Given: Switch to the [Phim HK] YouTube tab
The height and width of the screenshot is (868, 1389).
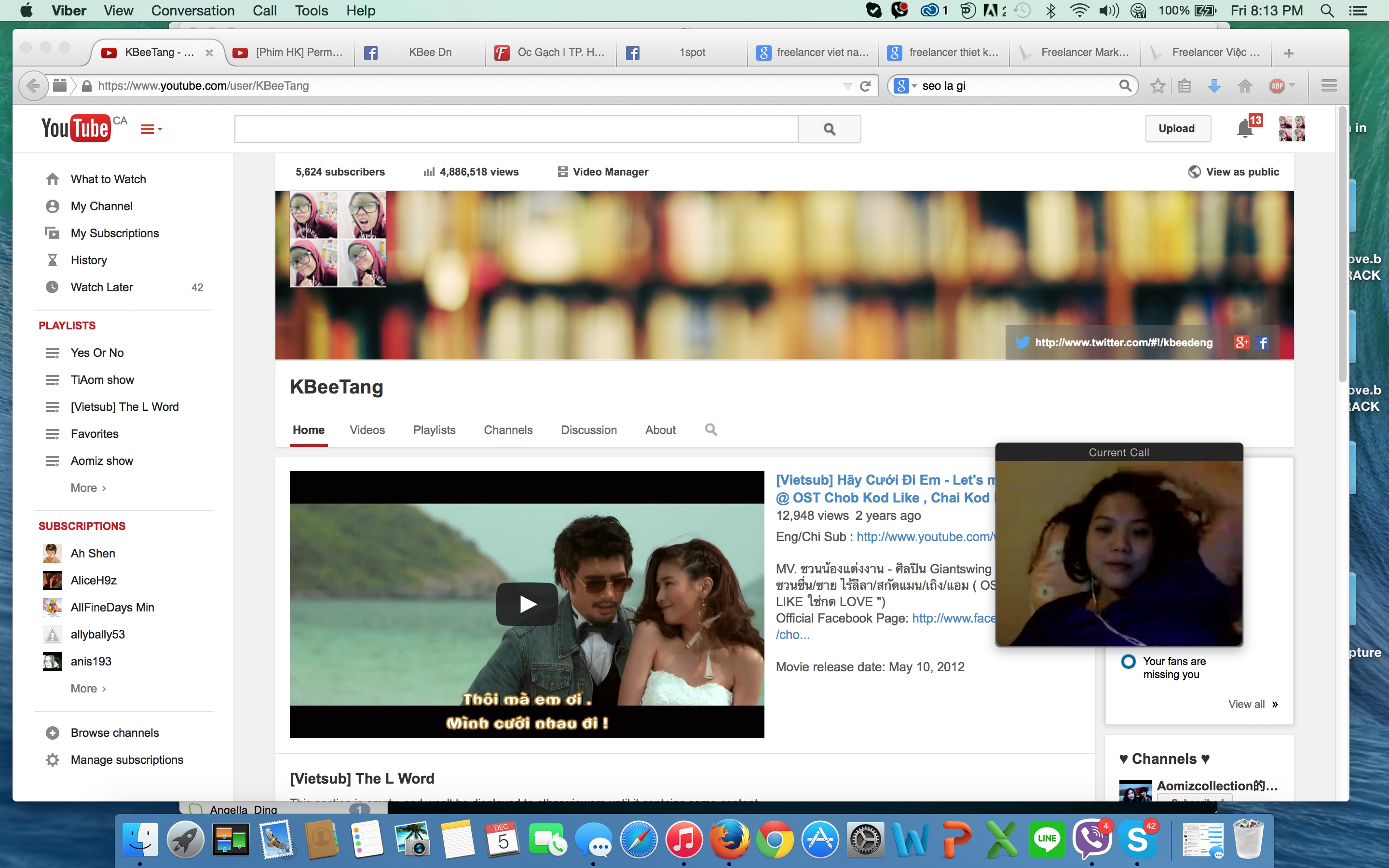Looking at the screenshot, I should click(x=289, y=52).
